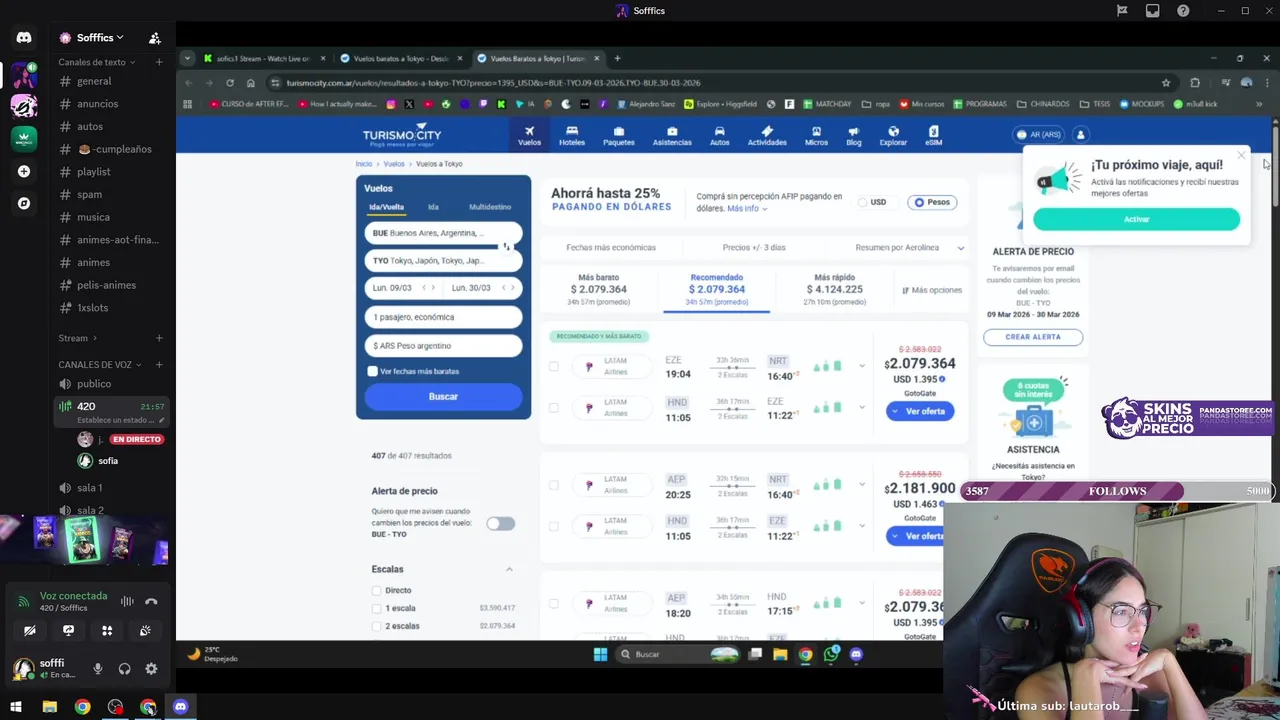1280x720 pixels.
Task: Open the Hoteles section on Turismocity
Action: (572, 136)
